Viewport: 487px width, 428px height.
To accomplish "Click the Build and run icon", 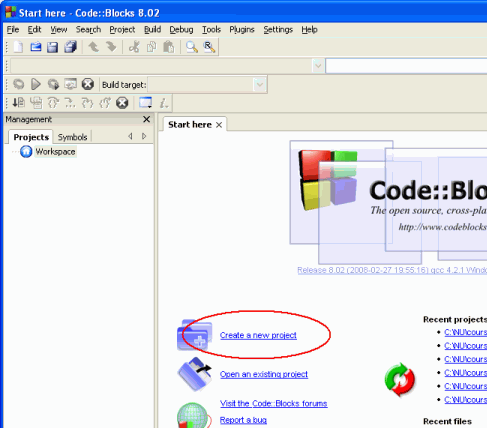I will tap(53, 84).
